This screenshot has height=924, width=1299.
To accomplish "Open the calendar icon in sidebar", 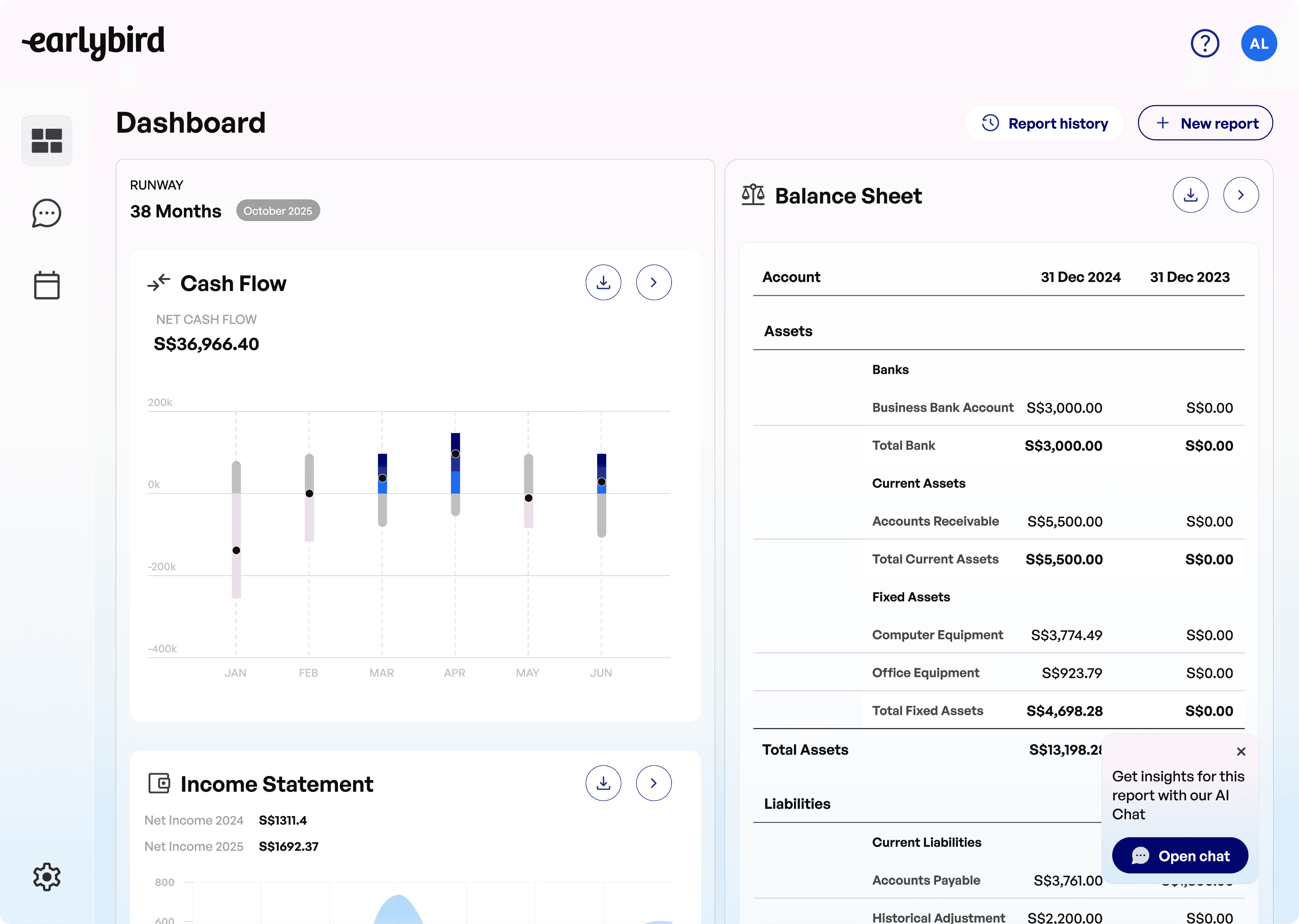I will click(47, 285).
